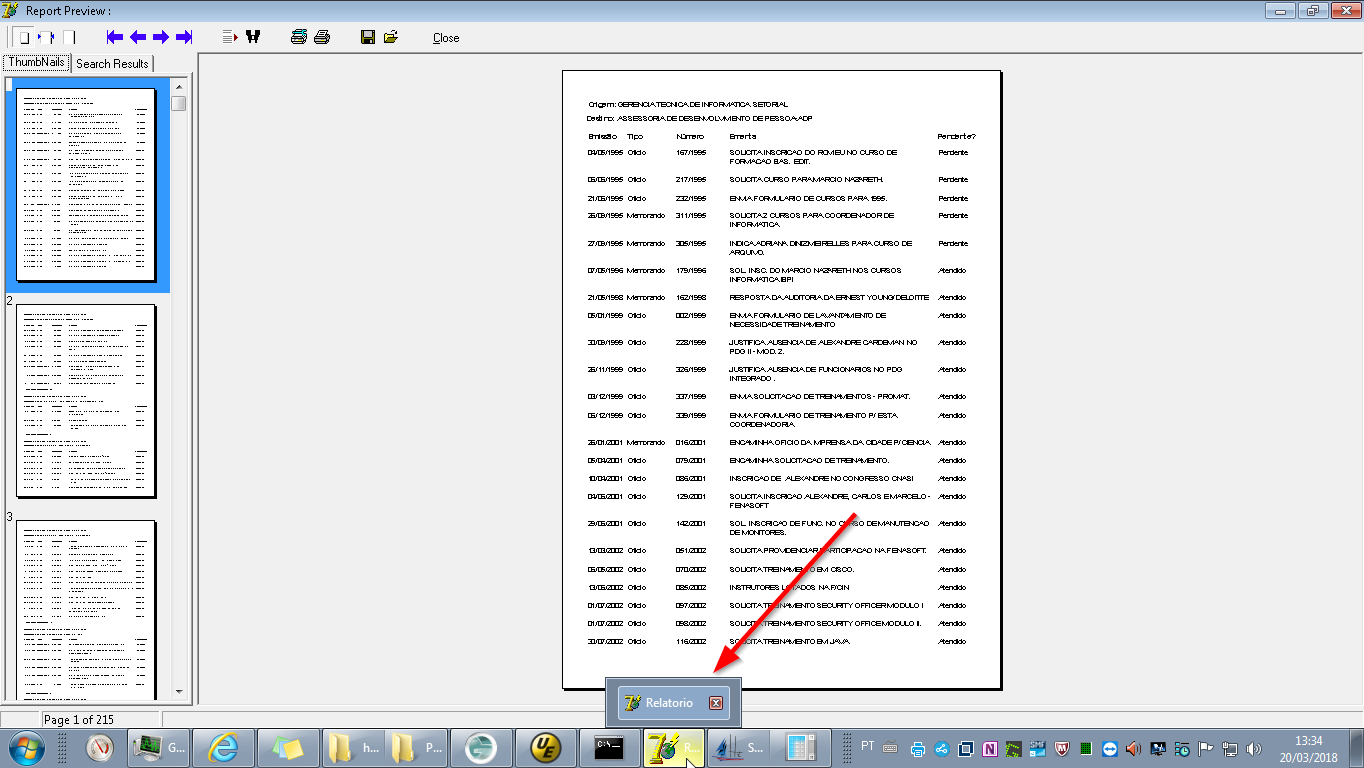Open search with the binoculars icon

[x=253, y=37]
